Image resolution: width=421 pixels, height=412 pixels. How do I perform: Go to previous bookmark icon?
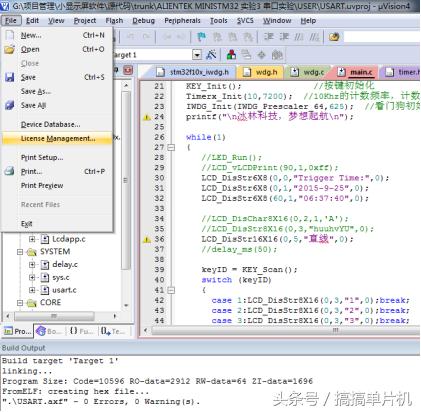[x=217, y=37]
